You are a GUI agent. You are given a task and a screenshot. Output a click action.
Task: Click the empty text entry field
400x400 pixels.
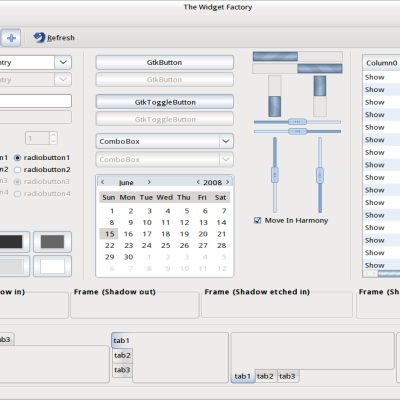(x=35, y=101)
